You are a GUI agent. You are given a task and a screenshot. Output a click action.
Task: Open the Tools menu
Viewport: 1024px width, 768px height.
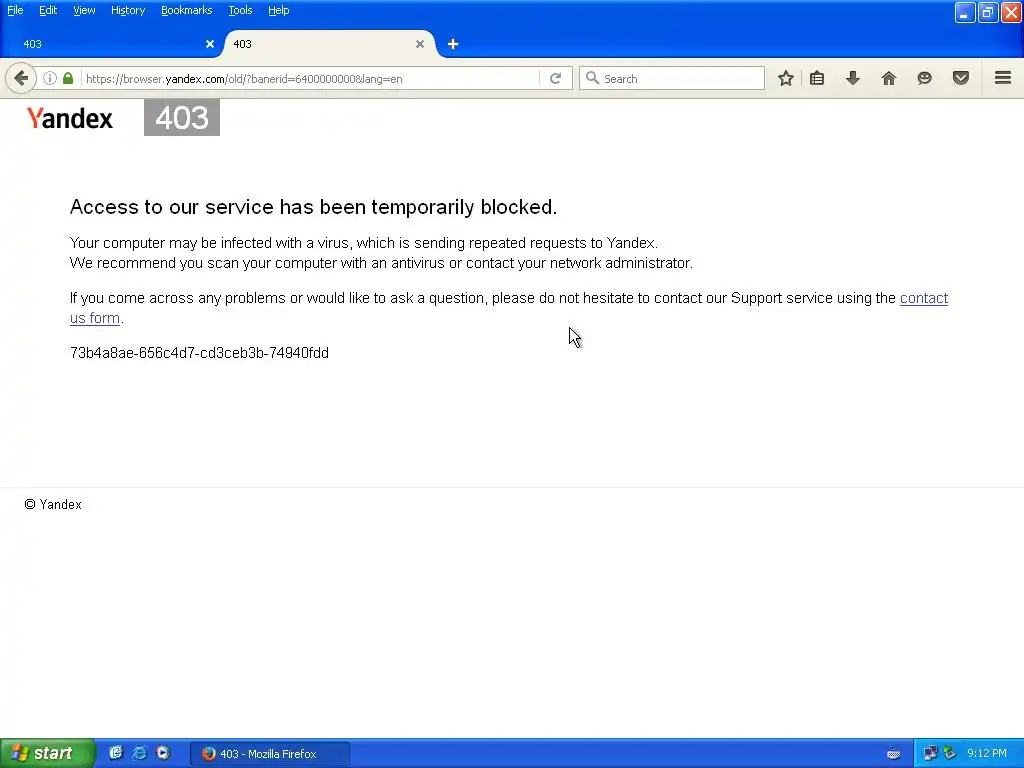[240, 10]
